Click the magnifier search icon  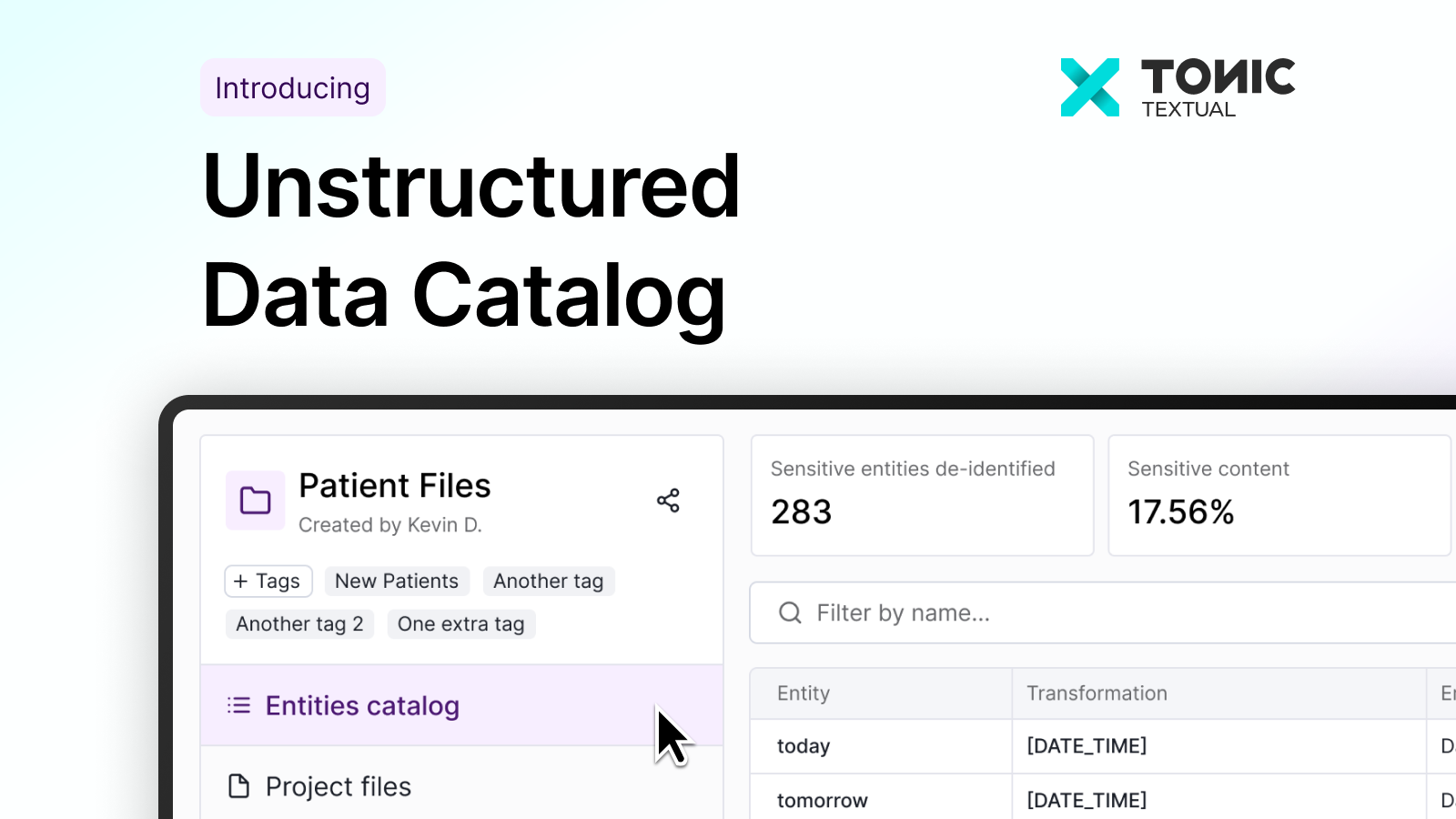click(790, 613)
